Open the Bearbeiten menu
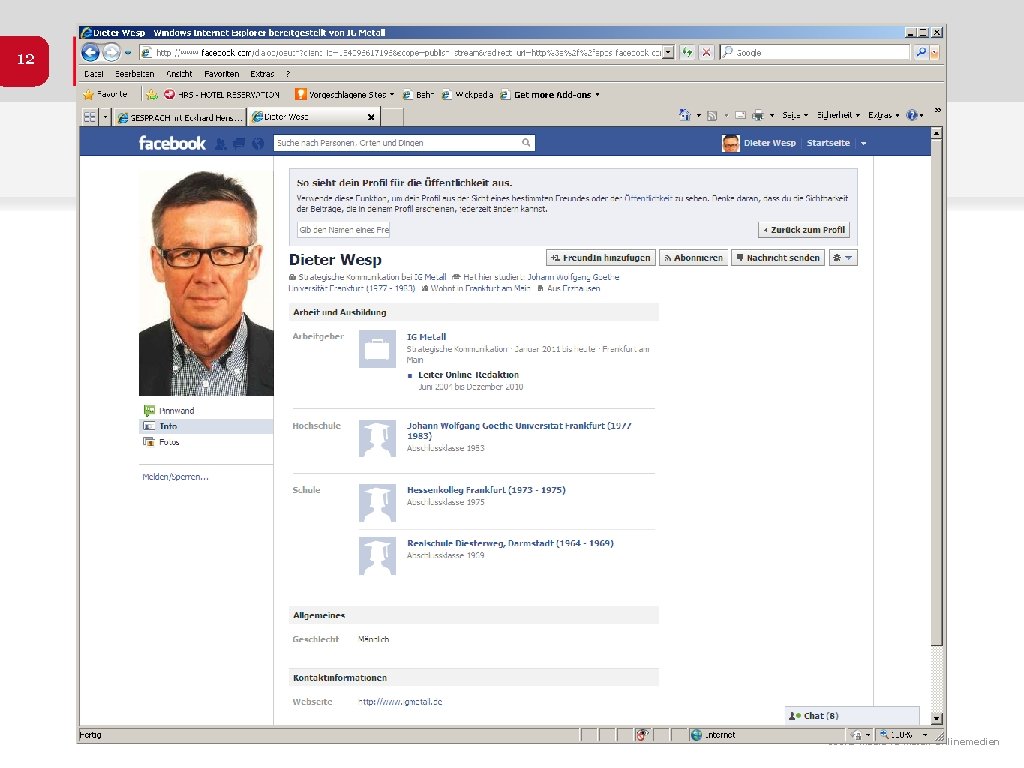This screenshot has height=768, width=1024. click(x=135, y=74)
